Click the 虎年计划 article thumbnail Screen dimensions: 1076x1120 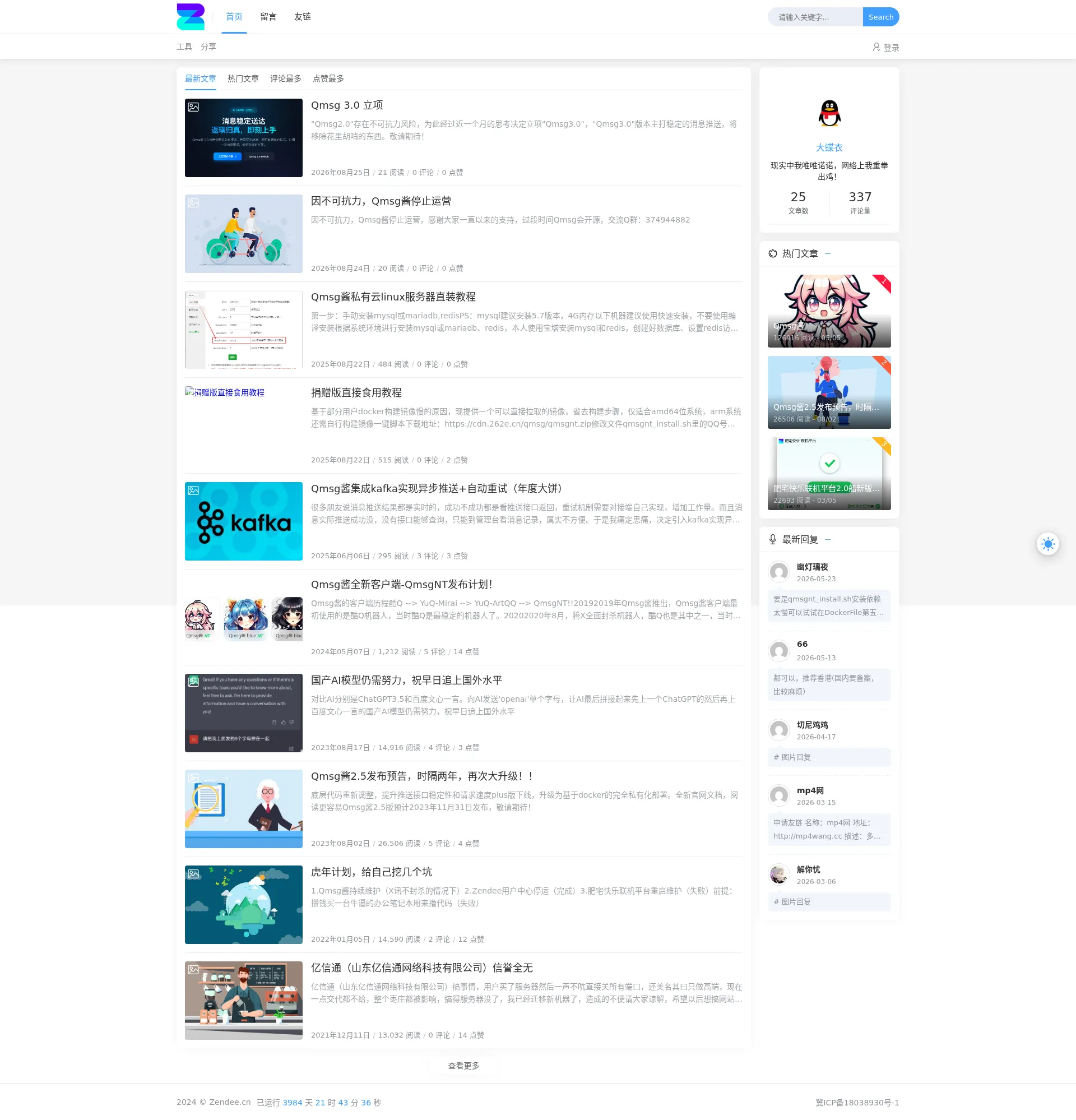pyautogui.click(x=243, y=905)
